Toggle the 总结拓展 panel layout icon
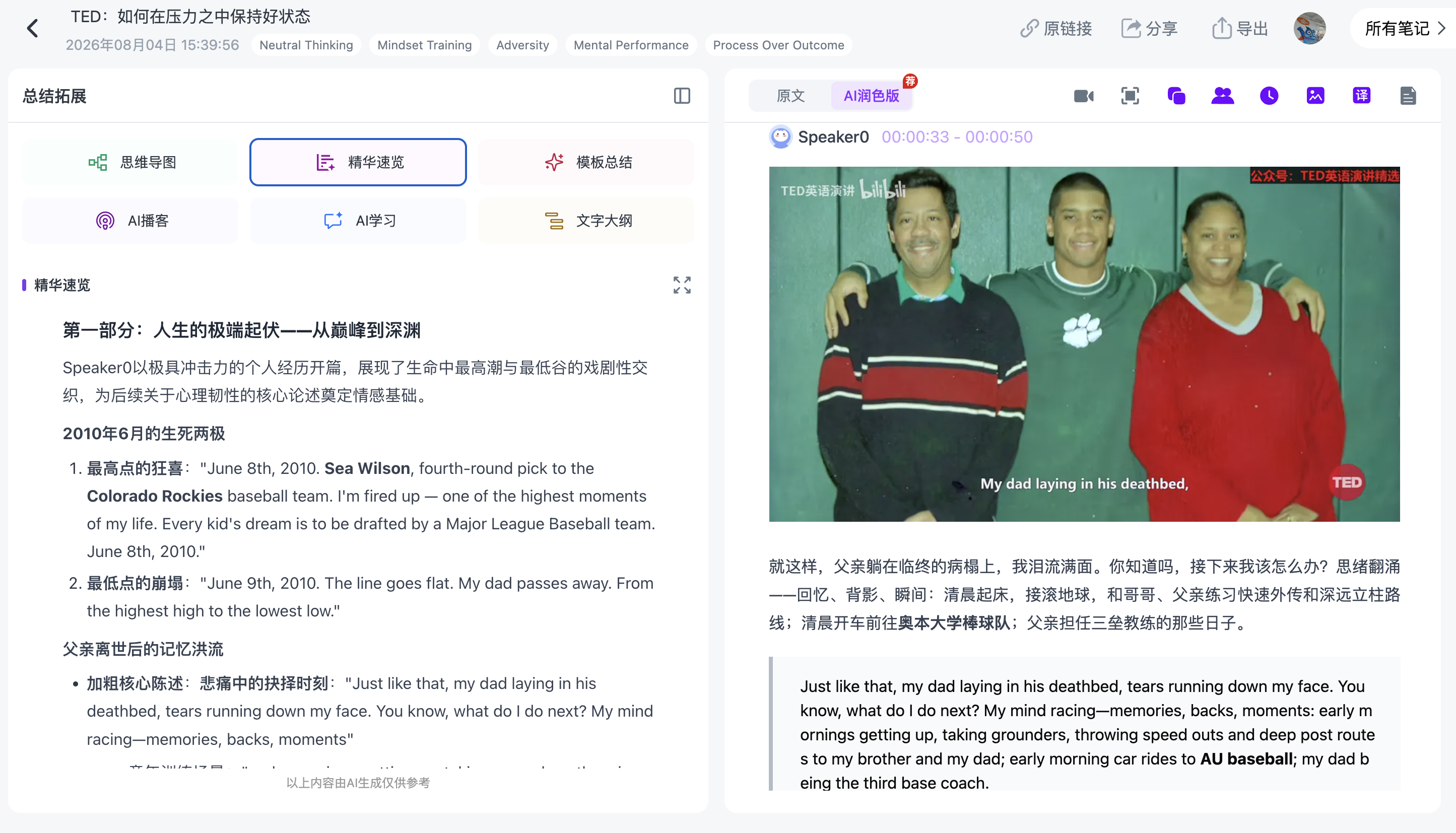The height and width of the screenshot is (833, 1456). click(682, 96)
